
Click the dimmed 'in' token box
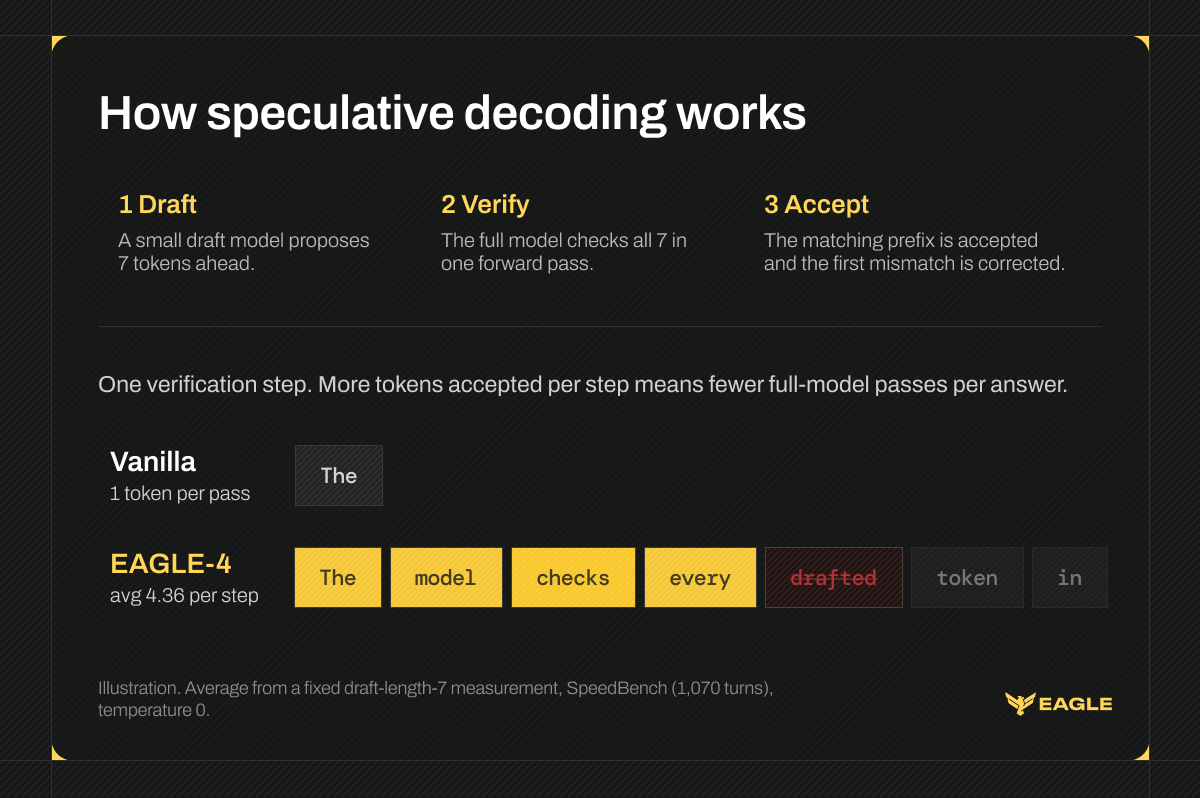[x=1070, y=577]
